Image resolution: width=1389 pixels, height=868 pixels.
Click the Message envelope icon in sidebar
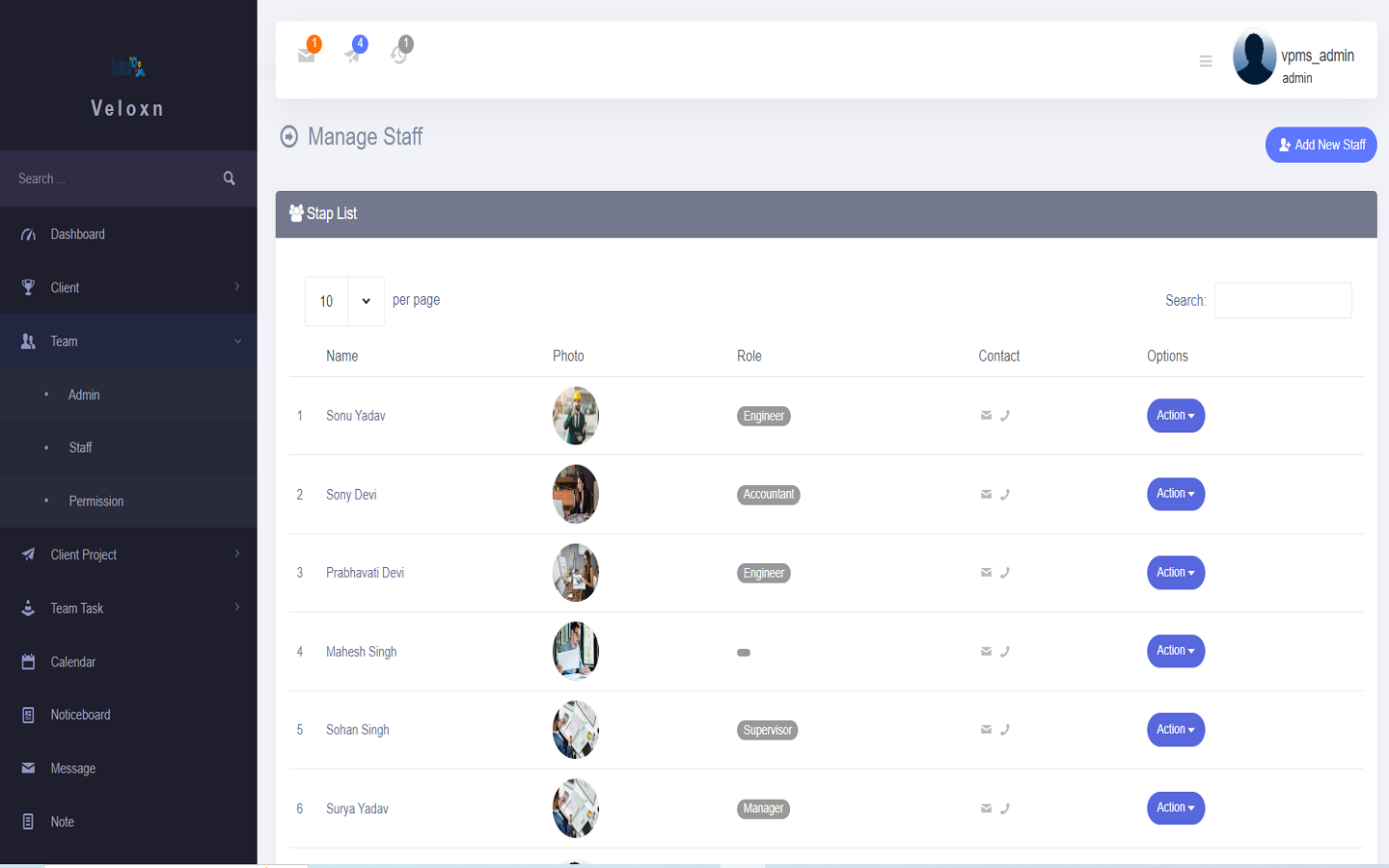(26, 768)
